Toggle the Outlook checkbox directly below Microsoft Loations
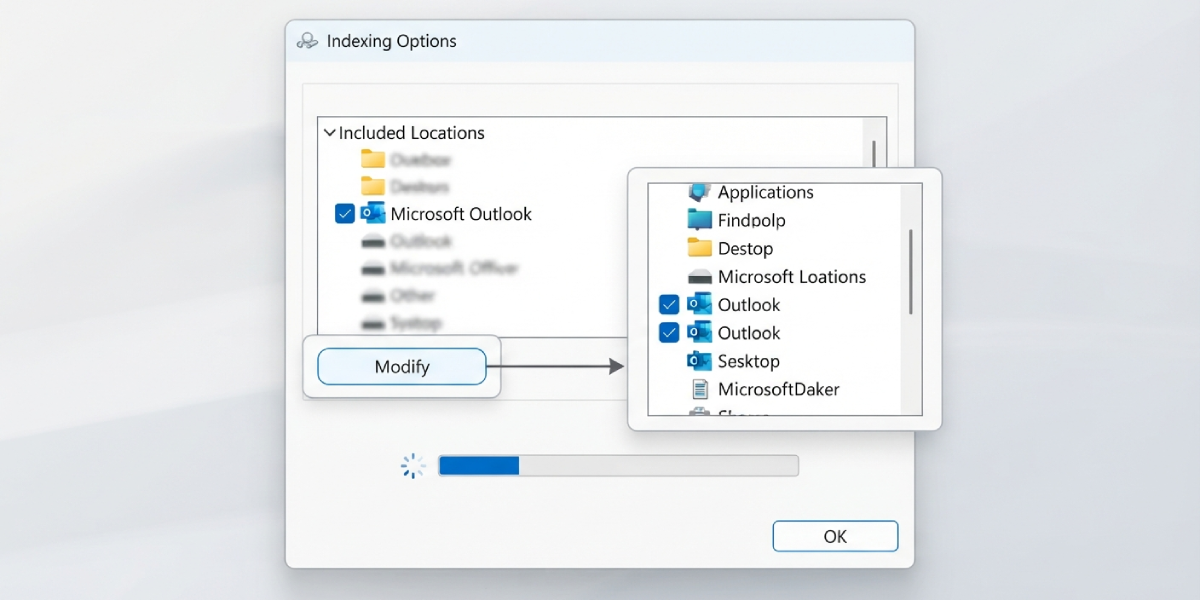This screenshot has height=600, width=1200. pyautogui.click(x=670, y=305)
